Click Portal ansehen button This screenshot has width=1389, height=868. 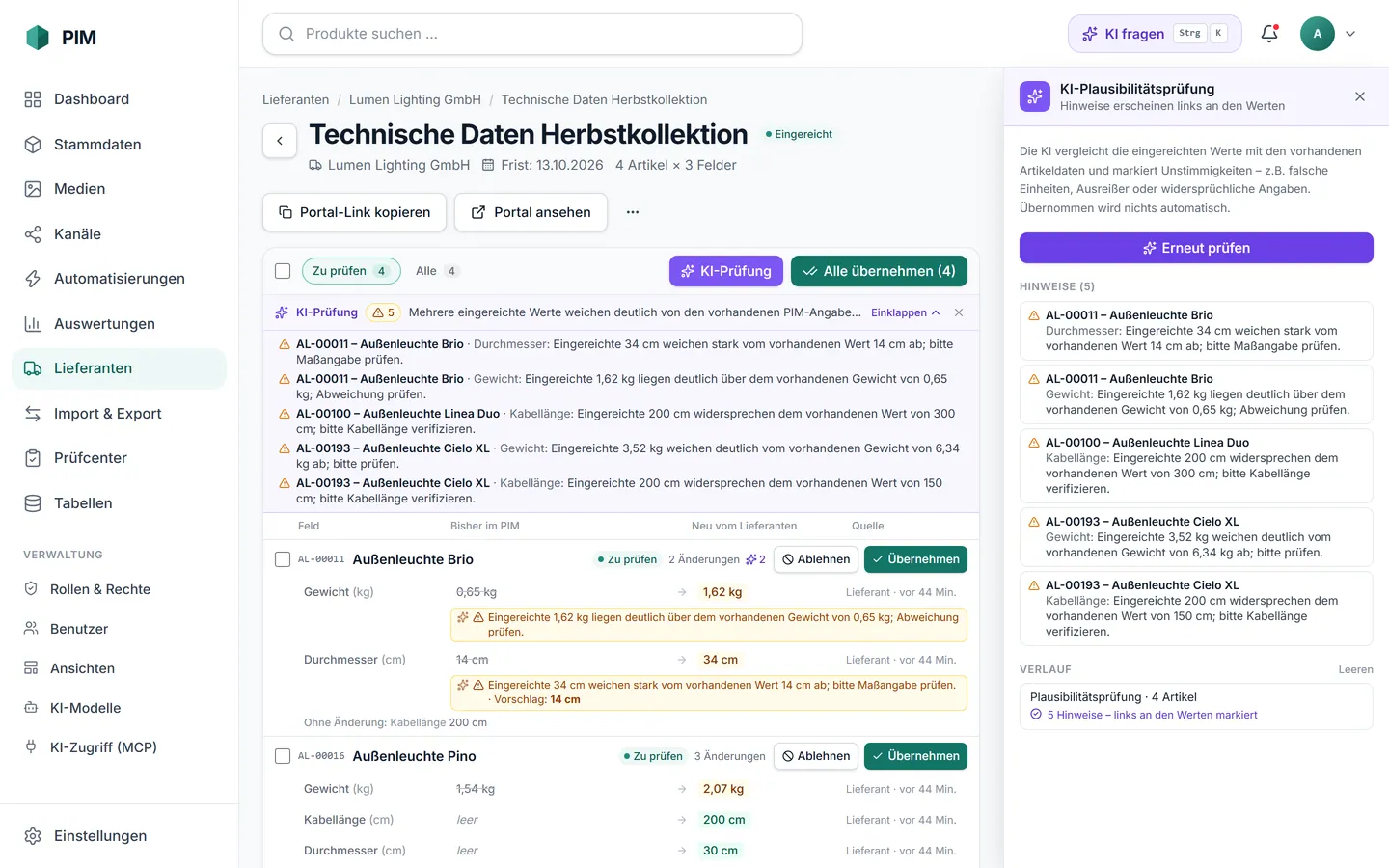pyautogui.click(x=531, y=212)
